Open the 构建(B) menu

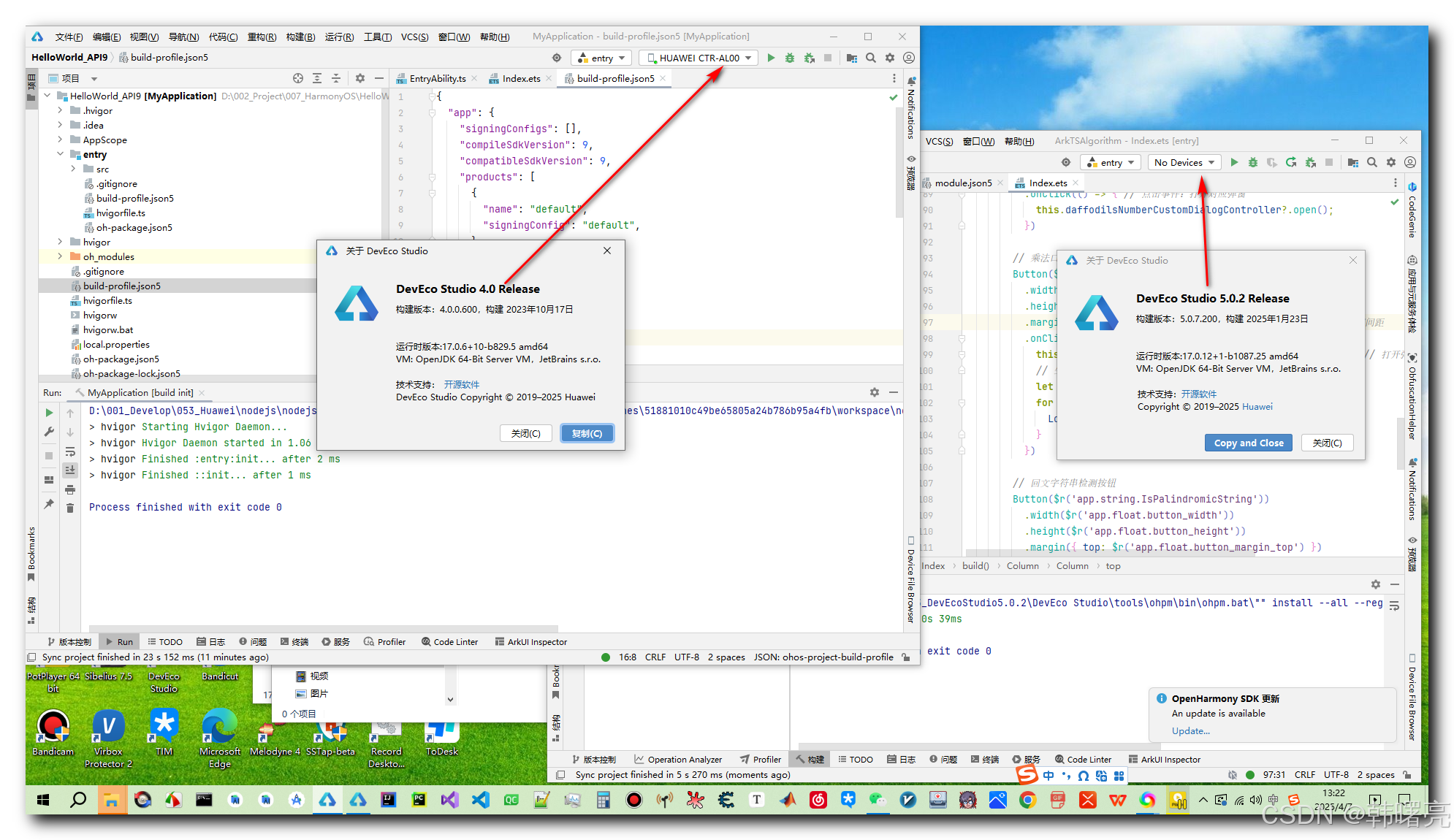click(300, 37)
